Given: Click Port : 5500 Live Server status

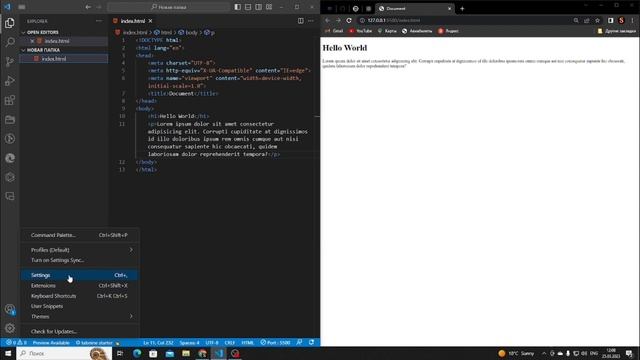Looking at the screenshot, I should (x=276, y=343).
